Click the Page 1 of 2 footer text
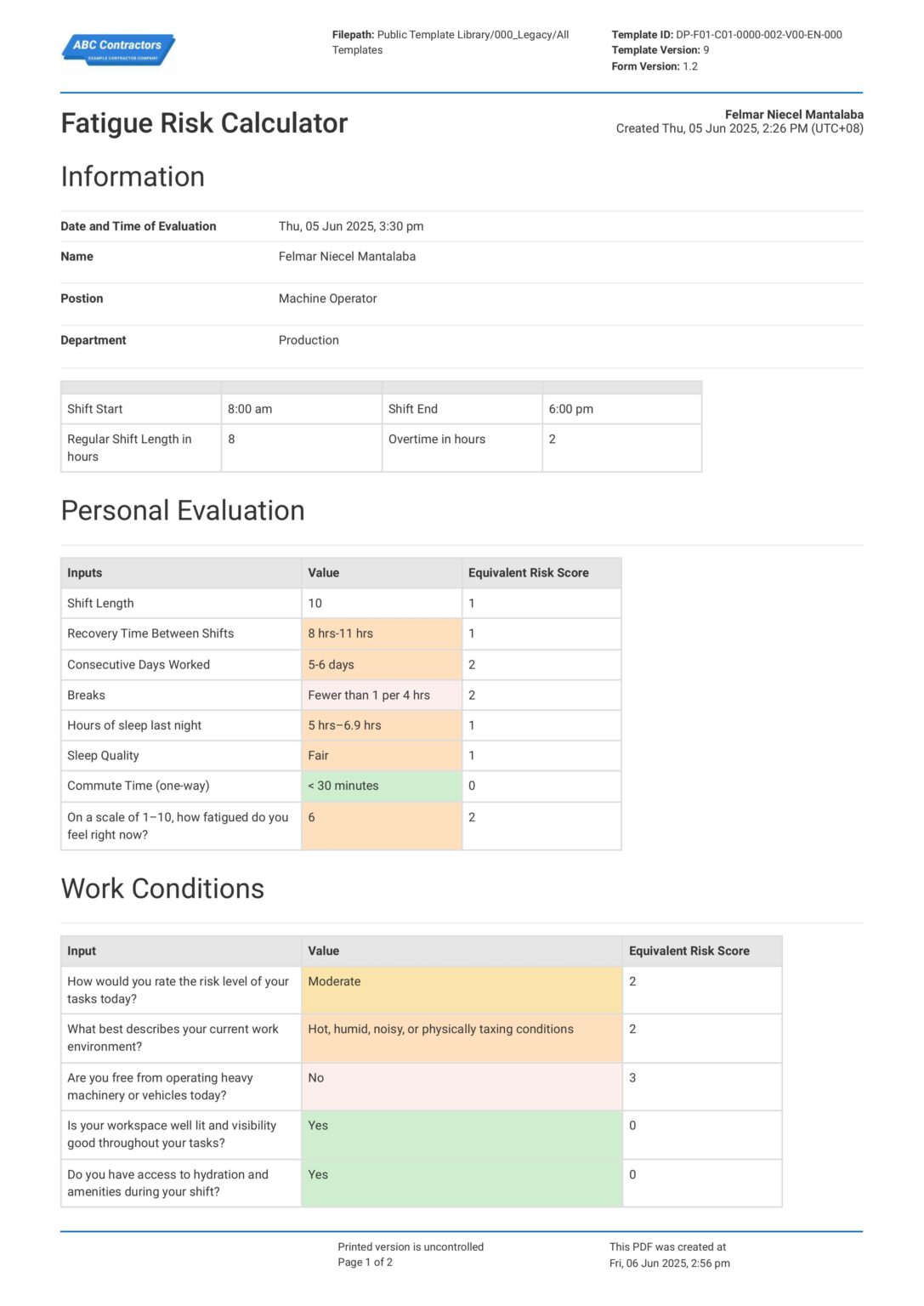The image size is (924, 1306). pyautogui.click(x=366, y=1263)
